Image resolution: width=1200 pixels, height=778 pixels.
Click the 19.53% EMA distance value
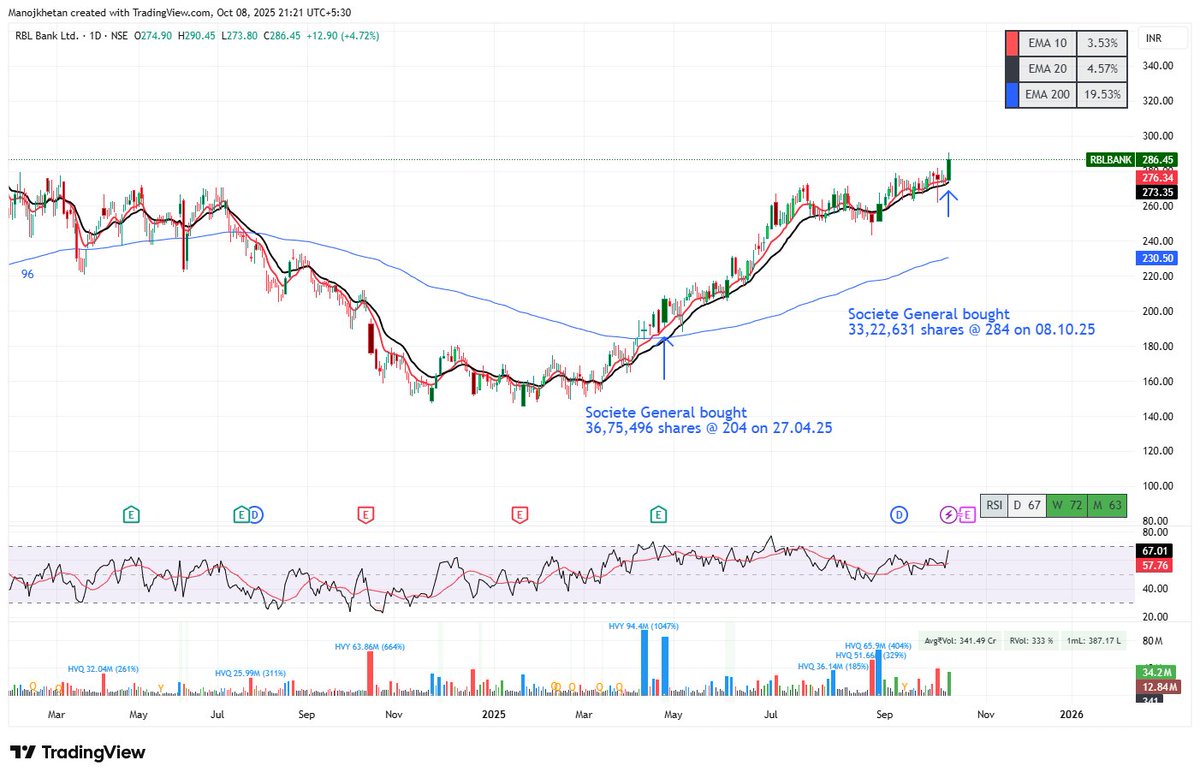(x=1103, y=95)
